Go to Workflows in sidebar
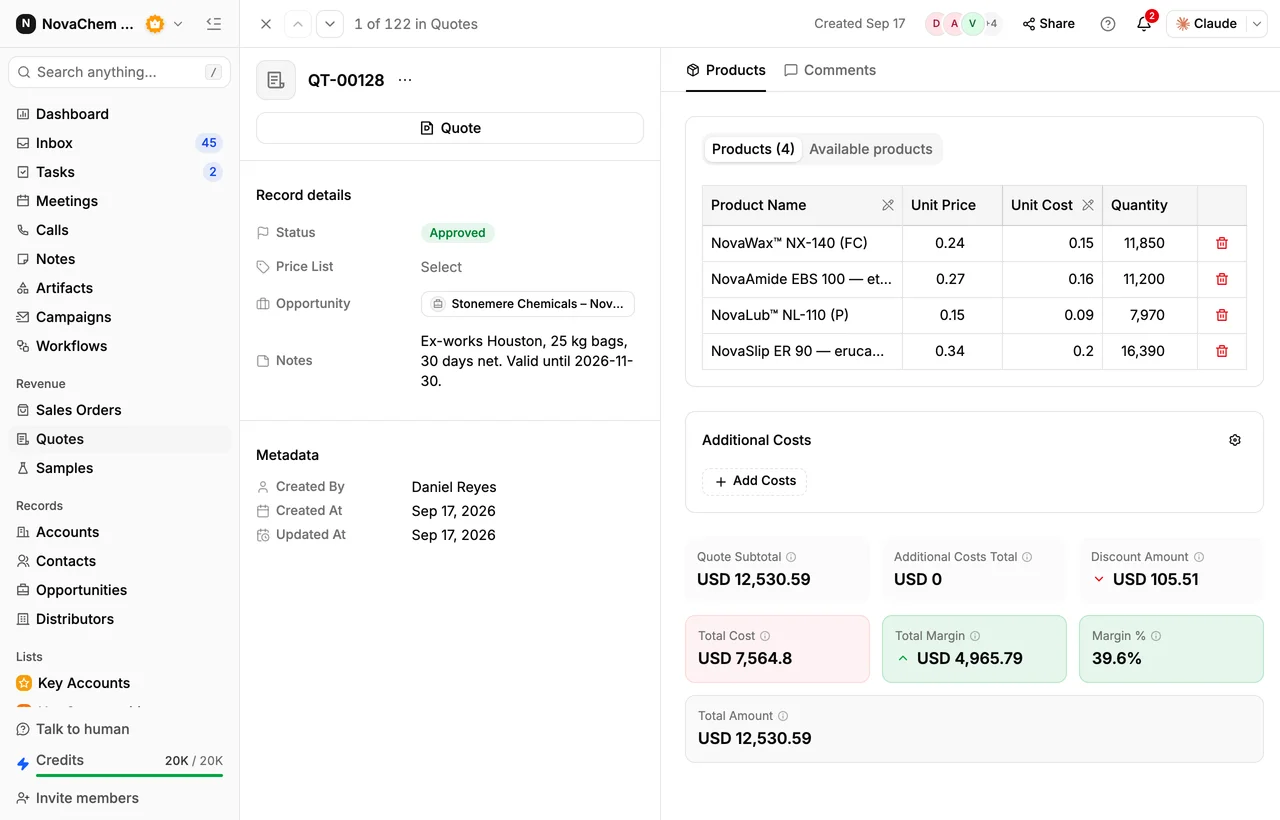 (x=120, y=346)
